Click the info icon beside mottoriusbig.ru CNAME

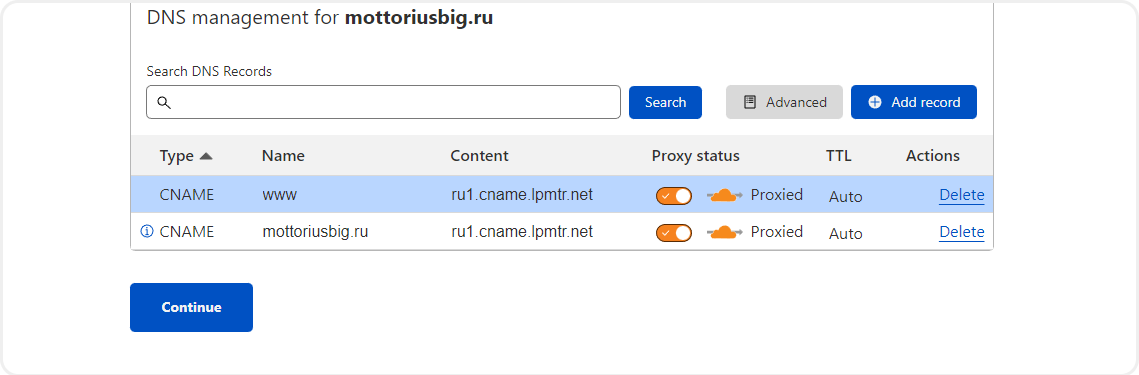147,232
